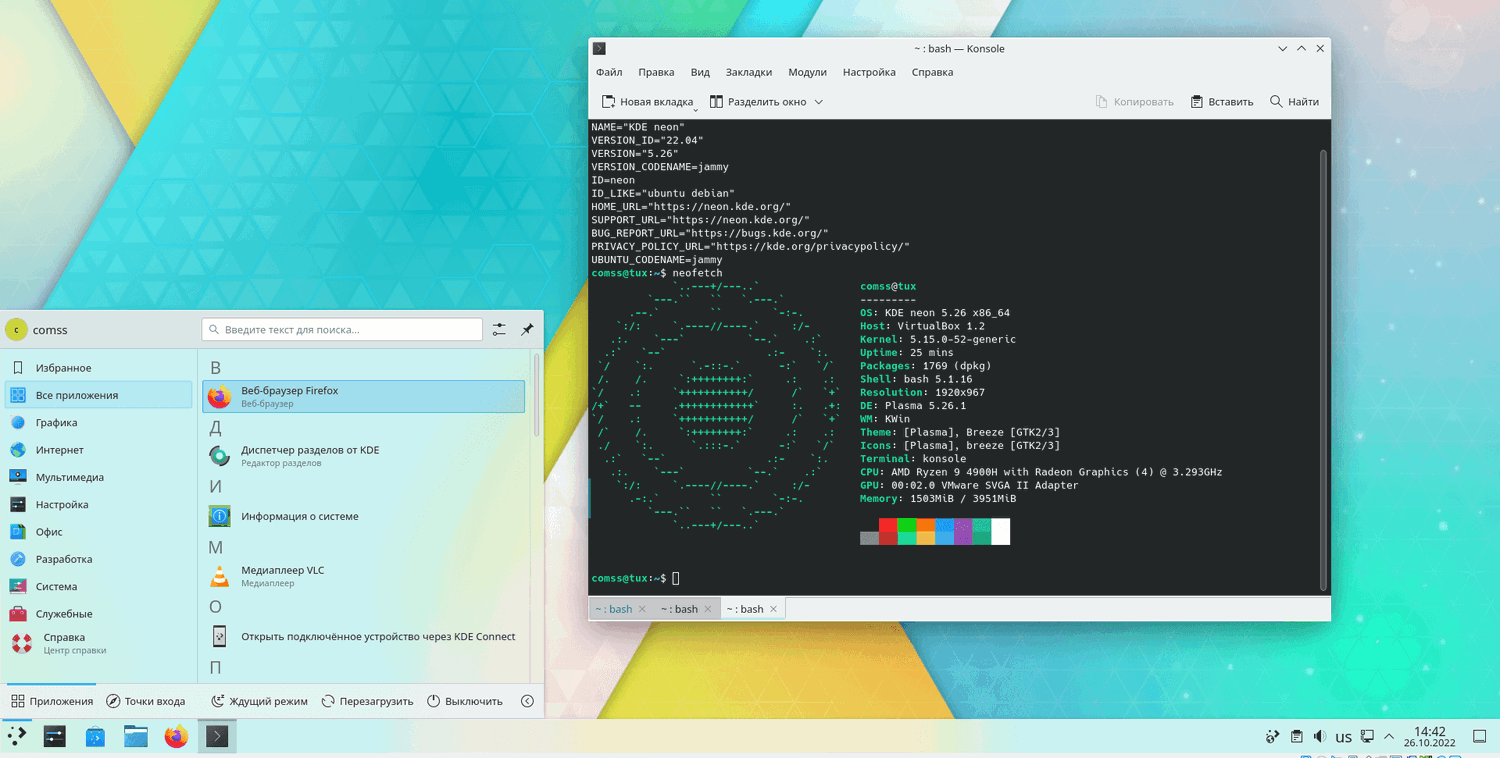Select the currently active bash tab
The width and height of the screenshot is (1500, 758).
[x=752, y=609]
